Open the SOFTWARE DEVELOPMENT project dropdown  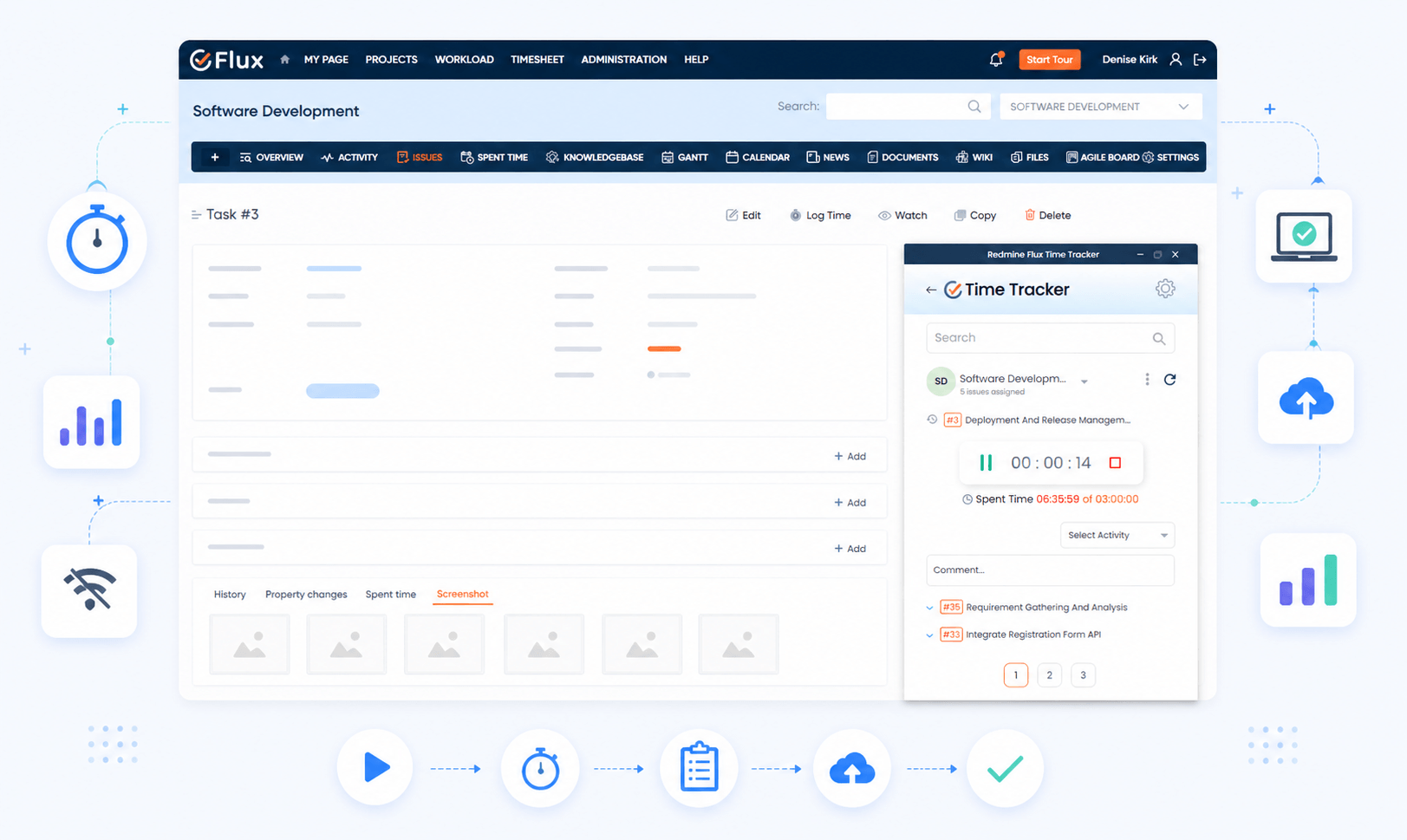tap(1100, 107)
